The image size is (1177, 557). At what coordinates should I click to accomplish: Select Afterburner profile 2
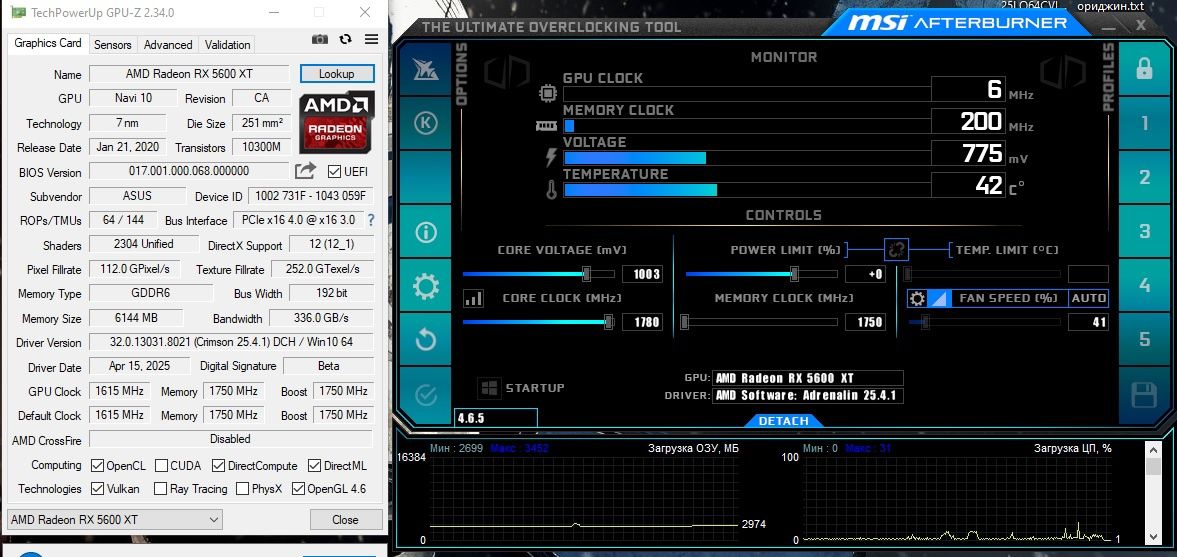[x=1144, y=177]
